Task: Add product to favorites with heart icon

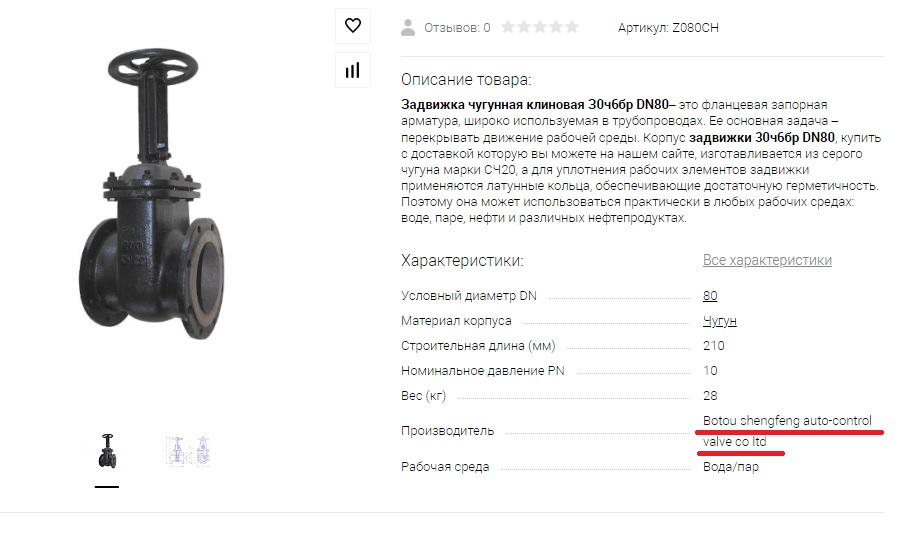Action: tap(353, 26)
